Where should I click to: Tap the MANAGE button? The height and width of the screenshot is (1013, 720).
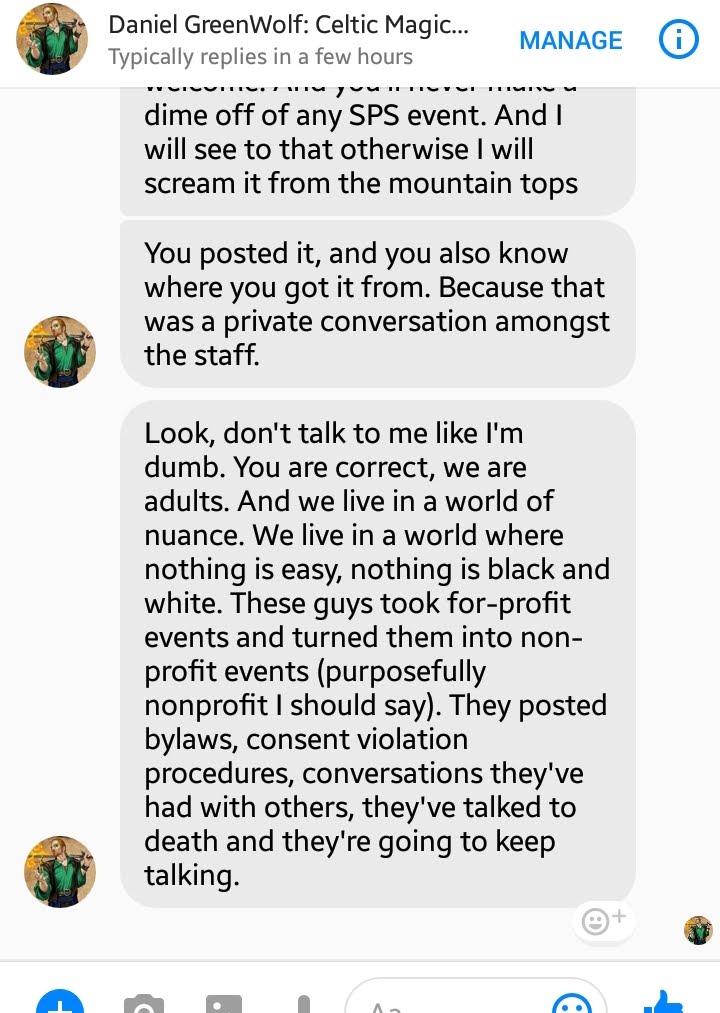point(571,41)
